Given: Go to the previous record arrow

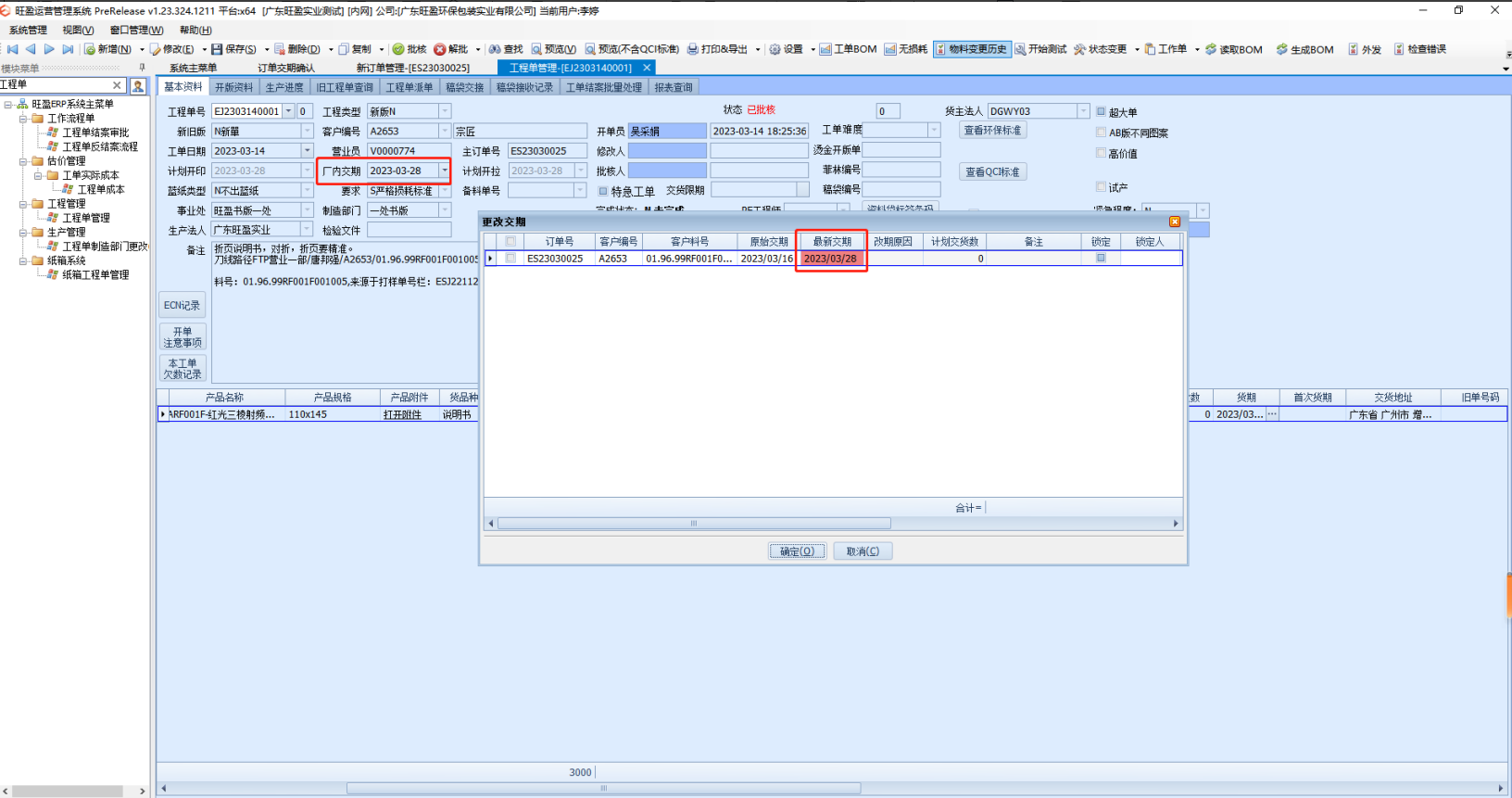Looking at the screenshot, I should (x=31, y=49).
